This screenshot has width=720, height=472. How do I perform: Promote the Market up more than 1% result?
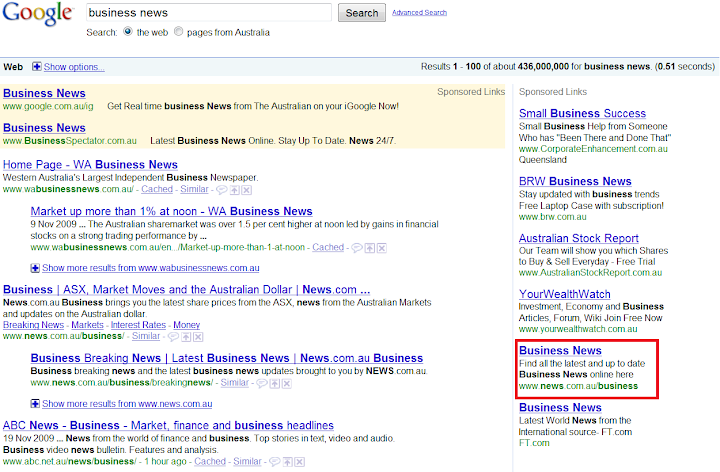click(x=370, y=248)
